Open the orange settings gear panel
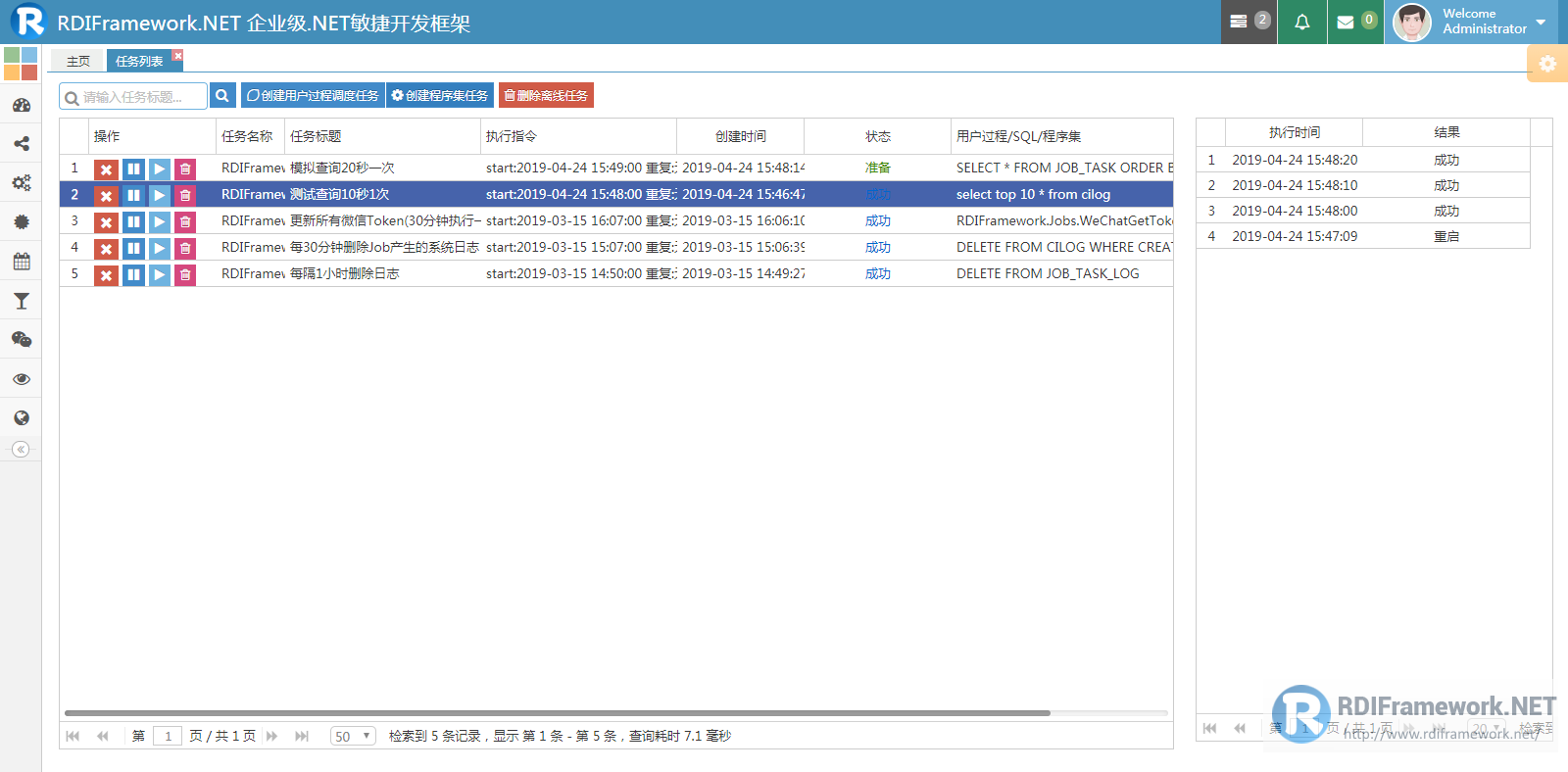 (1547, 64)
